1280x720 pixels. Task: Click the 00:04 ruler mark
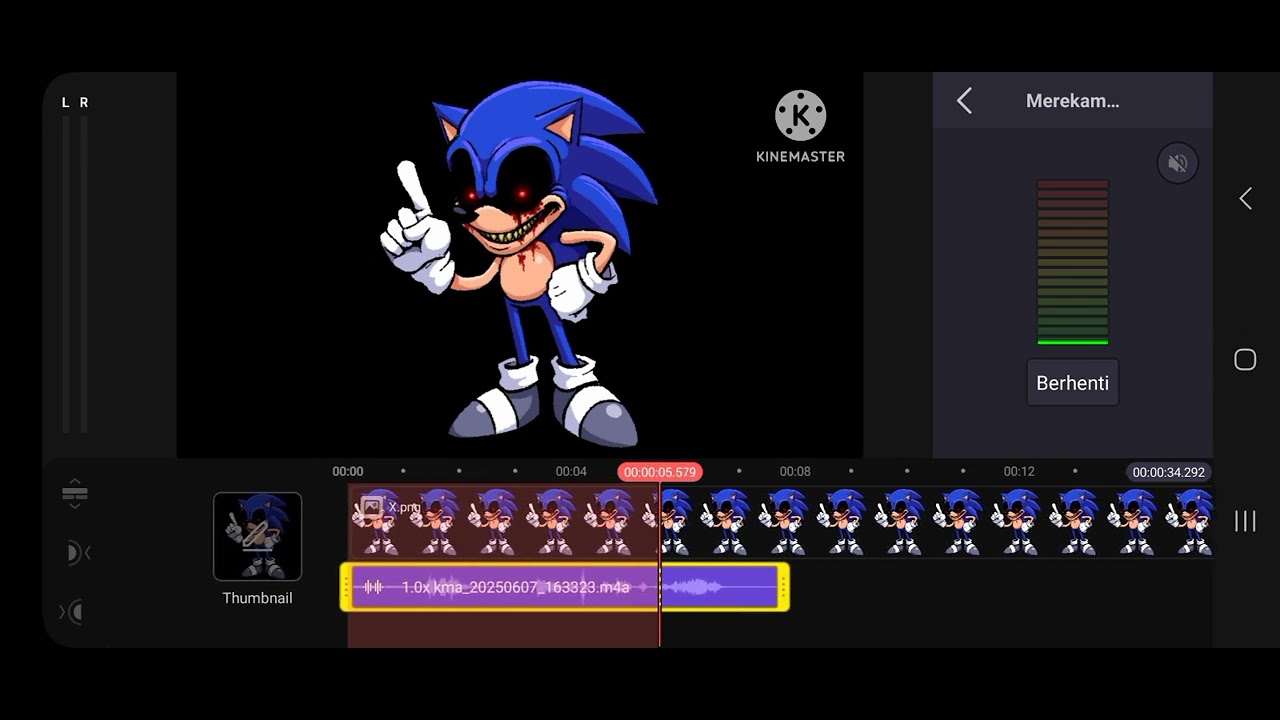pos(571,471)
